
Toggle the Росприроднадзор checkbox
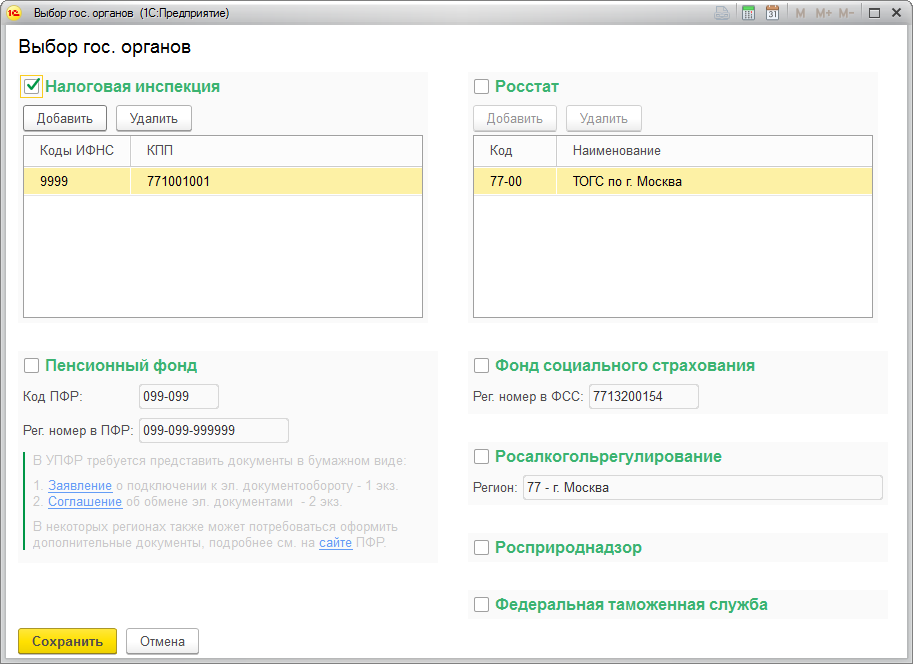[482, 548]
